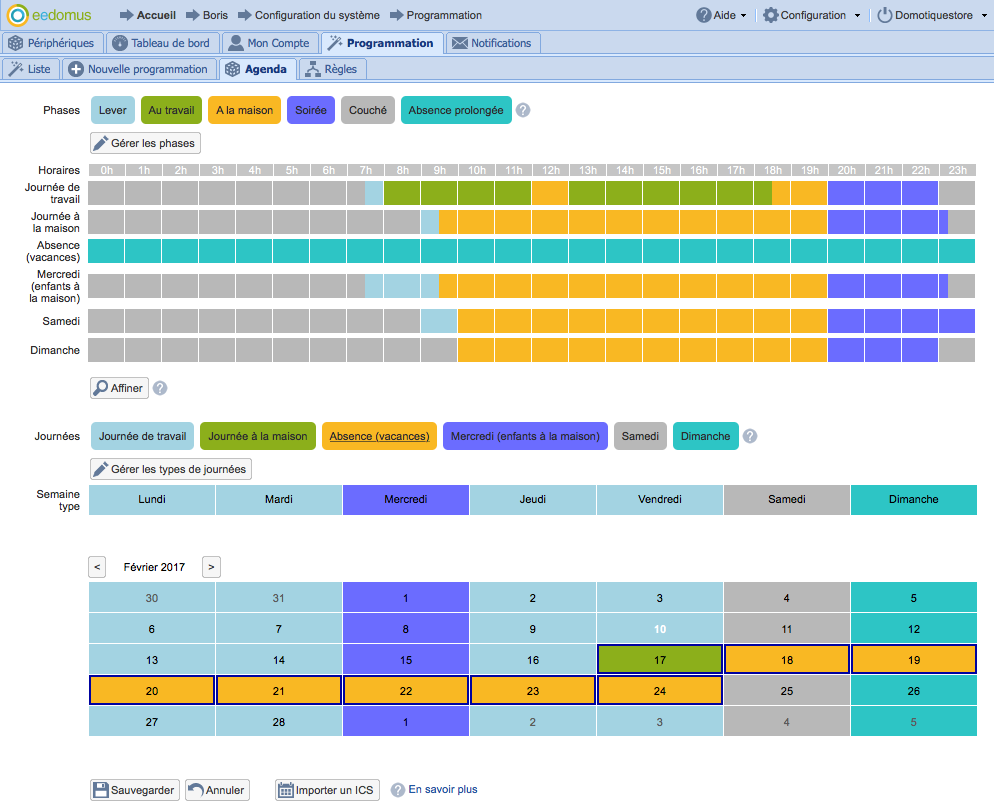Expand the Configuration dropdown menu
Viewport: 994px width, 809px height.
pyautogui.click(x=811, y=15)
